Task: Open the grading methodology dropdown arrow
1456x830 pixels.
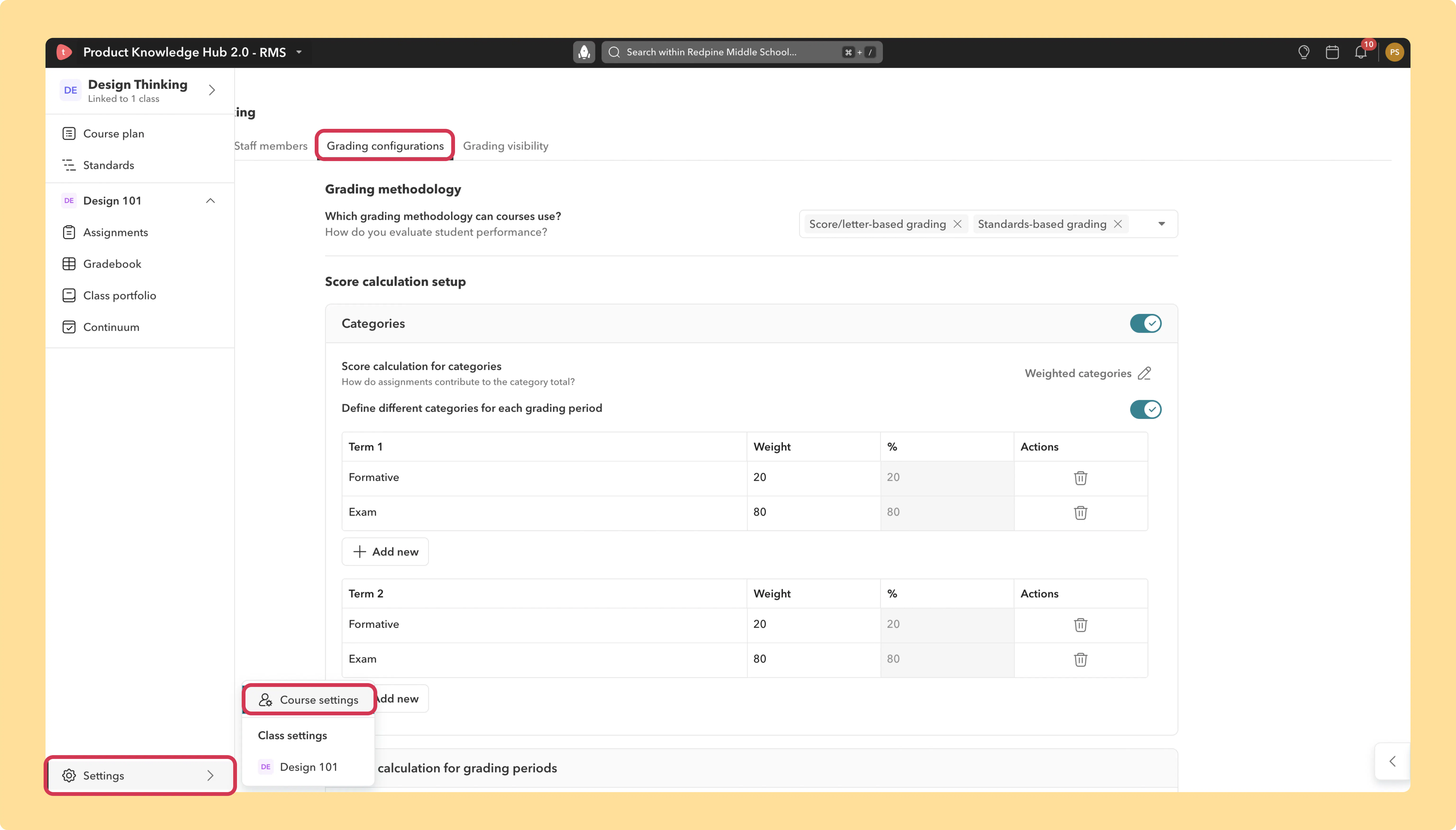Action: tap(1161, 224)
